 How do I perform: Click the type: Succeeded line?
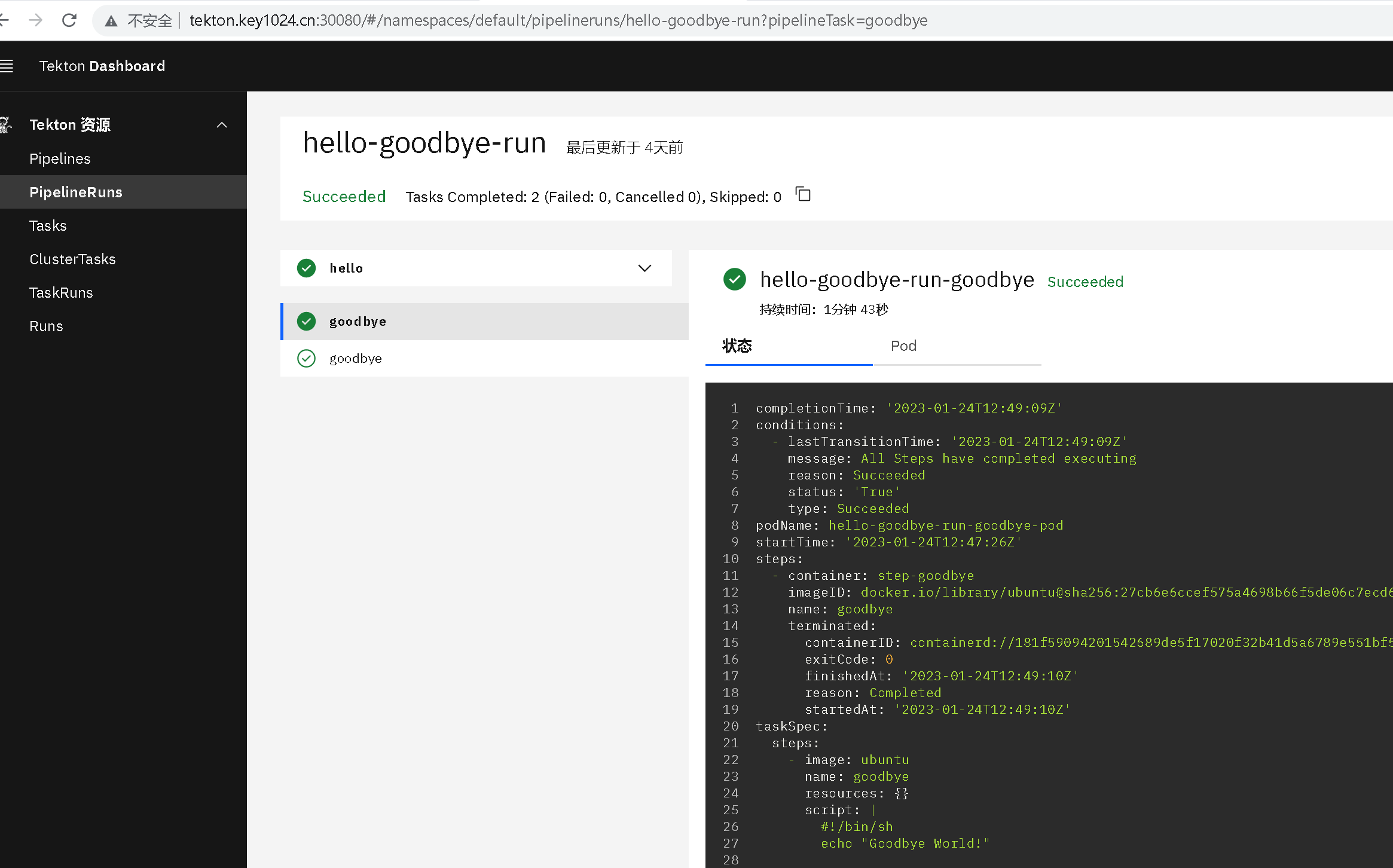[848, 509]
